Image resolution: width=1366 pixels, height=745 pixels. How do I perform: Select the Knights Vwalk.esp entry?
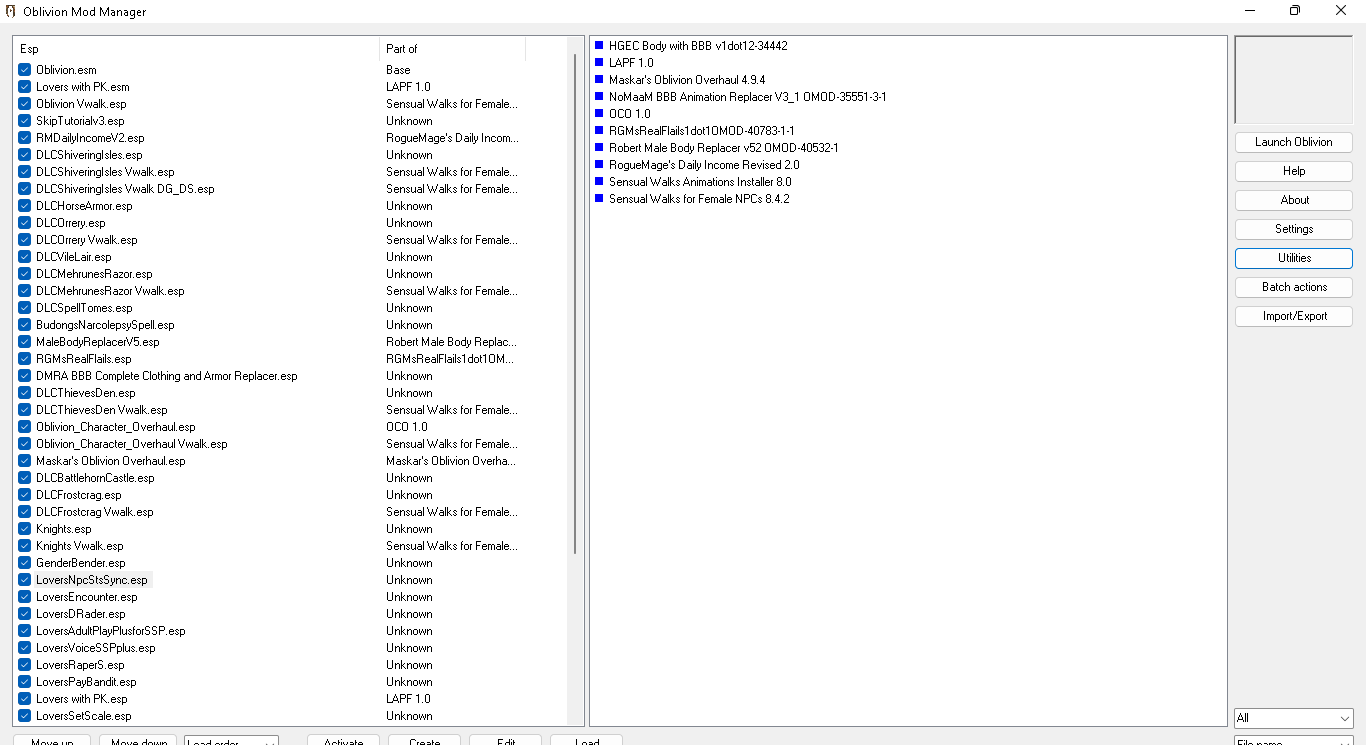pos(80,546)
